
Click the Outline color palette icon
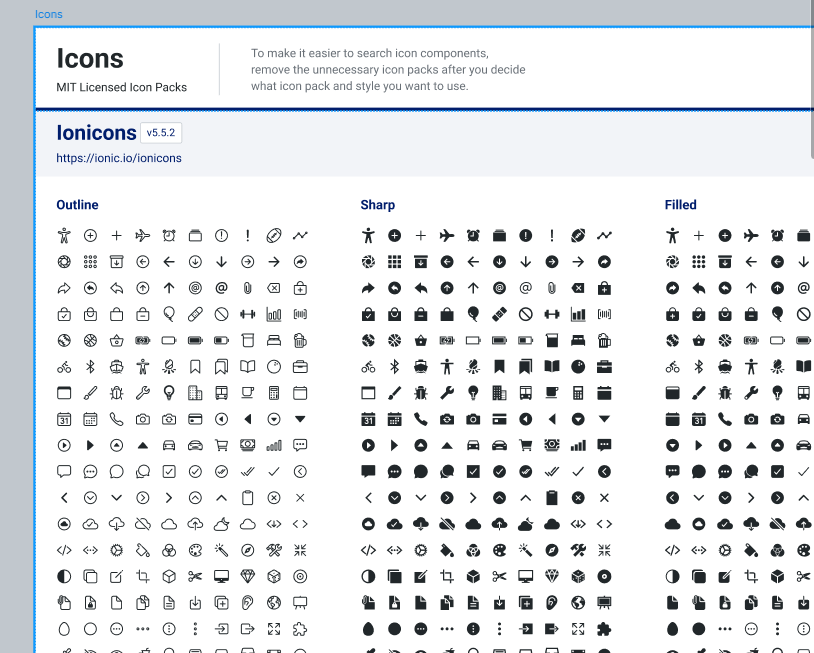(195, 550)
